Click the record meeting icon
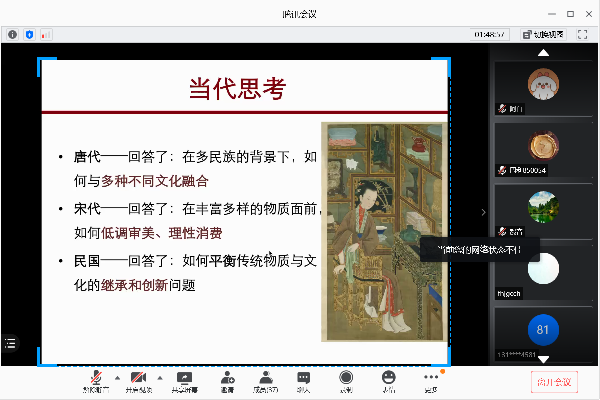 [346, 377]
